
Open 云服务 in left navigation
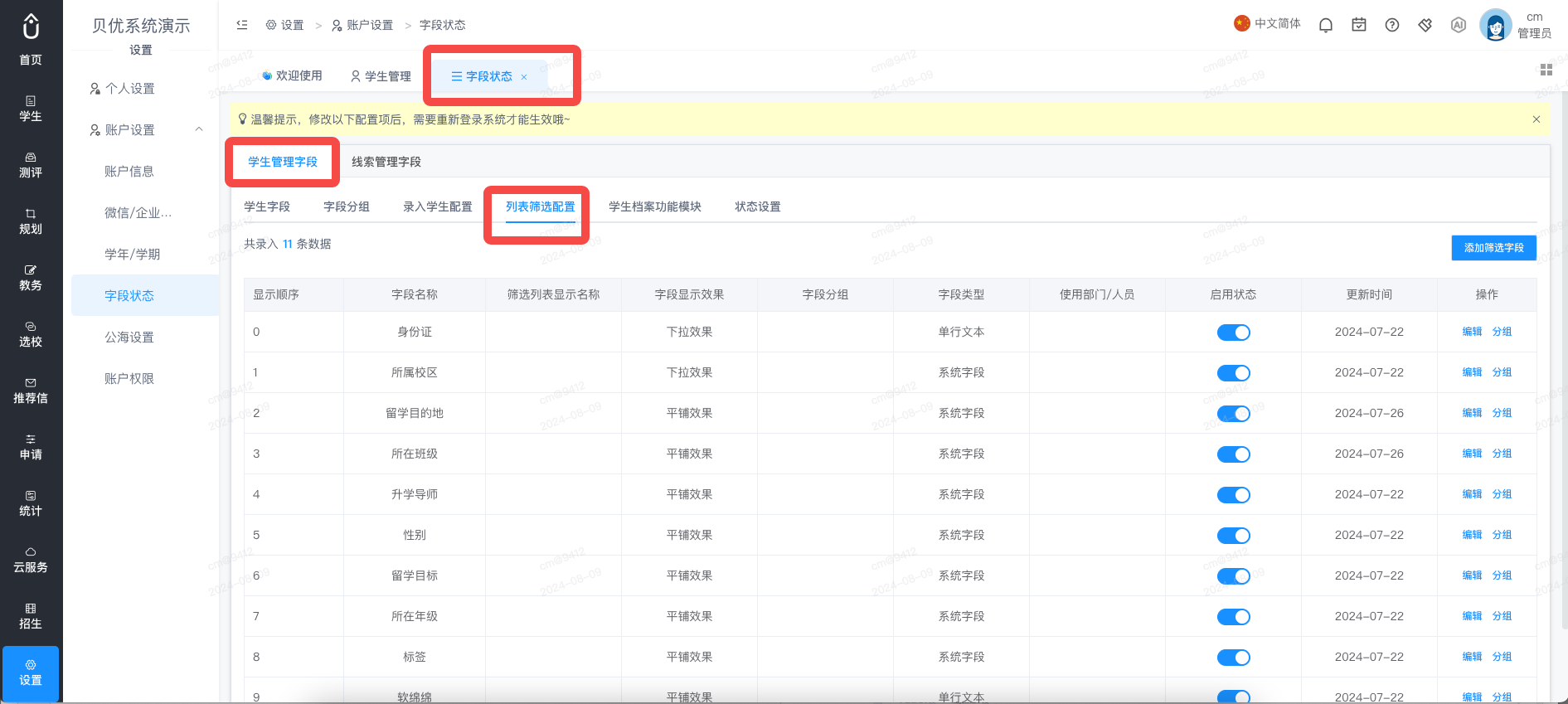pyautogui.click(x=31, y=560)
